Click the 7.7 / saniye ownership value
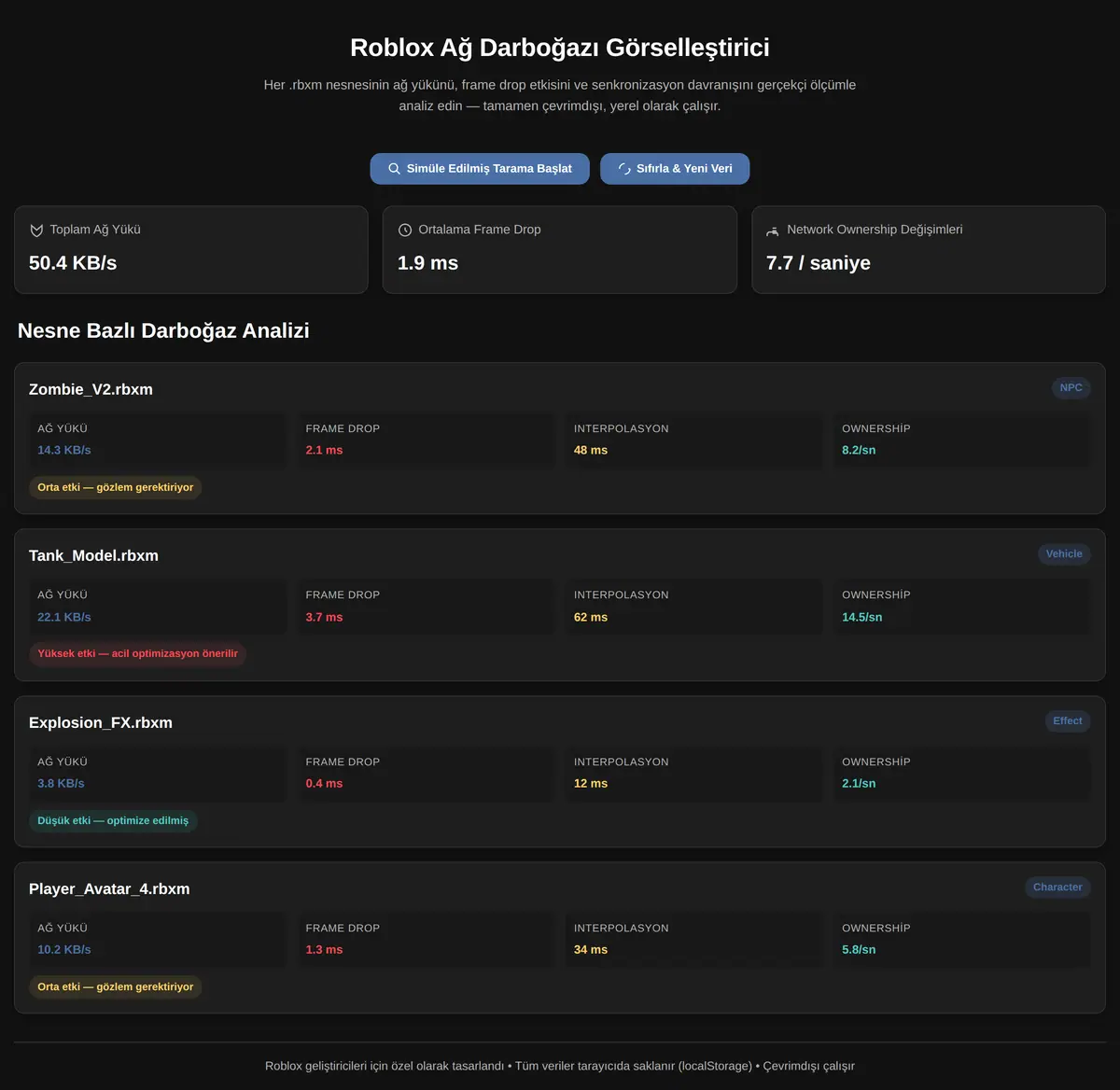The image size is (1120, 1090). tap(819, 263)
